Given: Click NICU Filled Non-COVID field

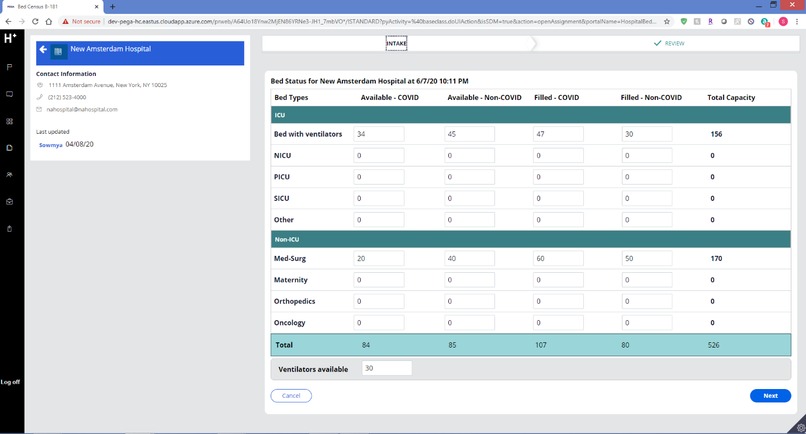Looking at the screenshot, I should pyautogui.click(x=647, y=155).
